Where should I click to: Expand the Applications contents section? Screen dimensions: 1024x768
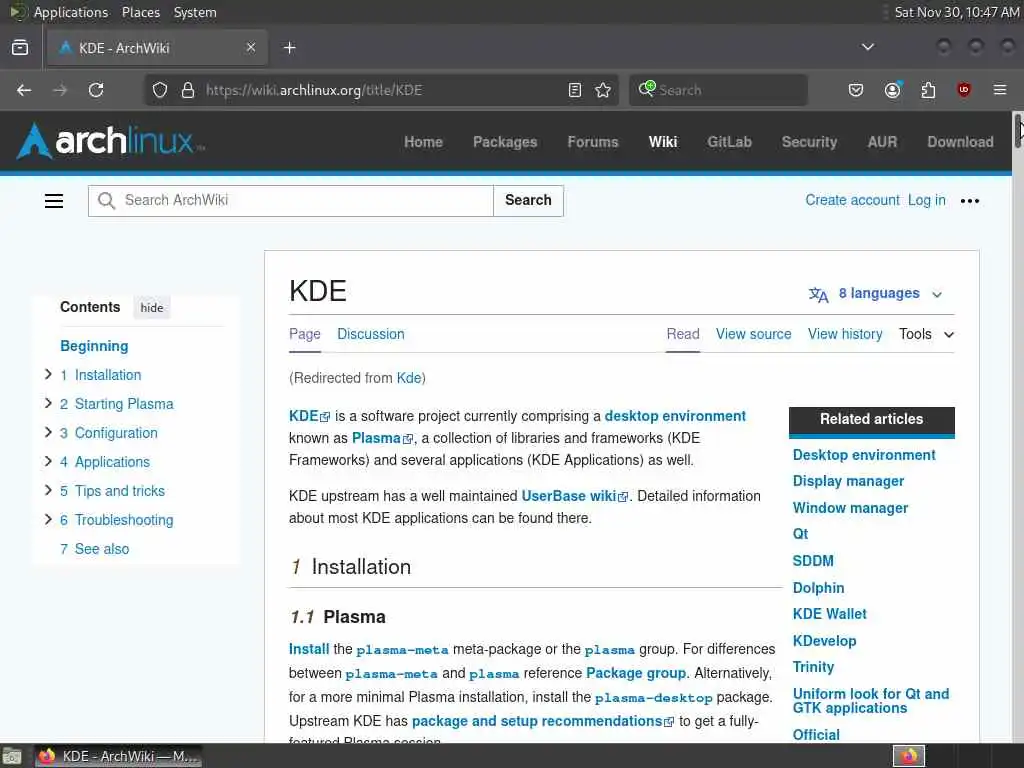coord(48,461)
